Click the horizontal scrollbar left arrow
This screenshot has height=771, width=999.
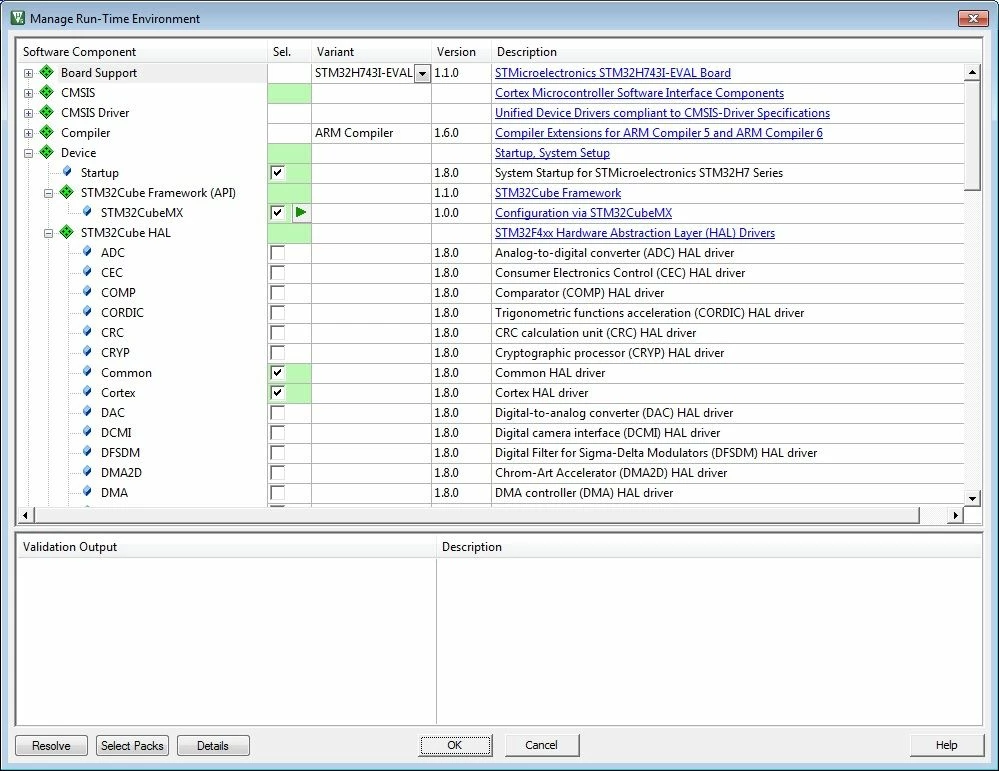point(25,515)
